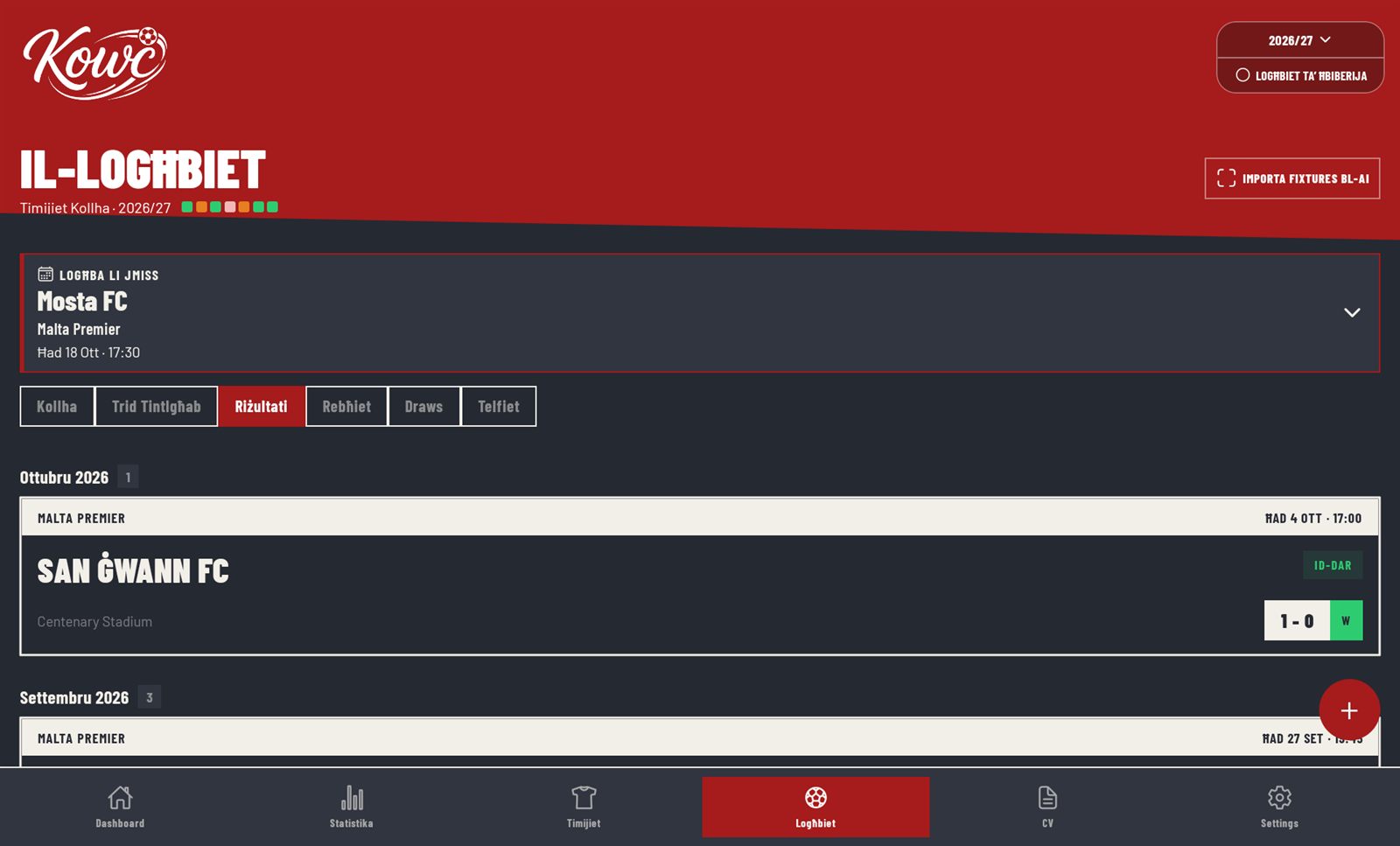This screenshot has height=846, width=1400.
Task: Click the Il-Logħbiet page title
Action: (x=143, y=170)
